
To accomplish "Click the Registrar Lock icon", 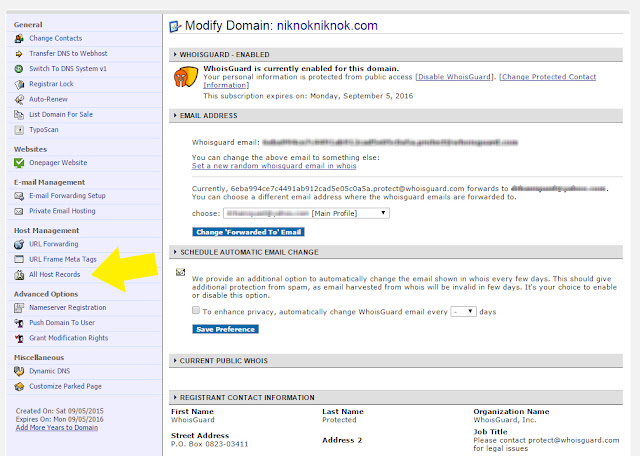I will click(19, 84).
